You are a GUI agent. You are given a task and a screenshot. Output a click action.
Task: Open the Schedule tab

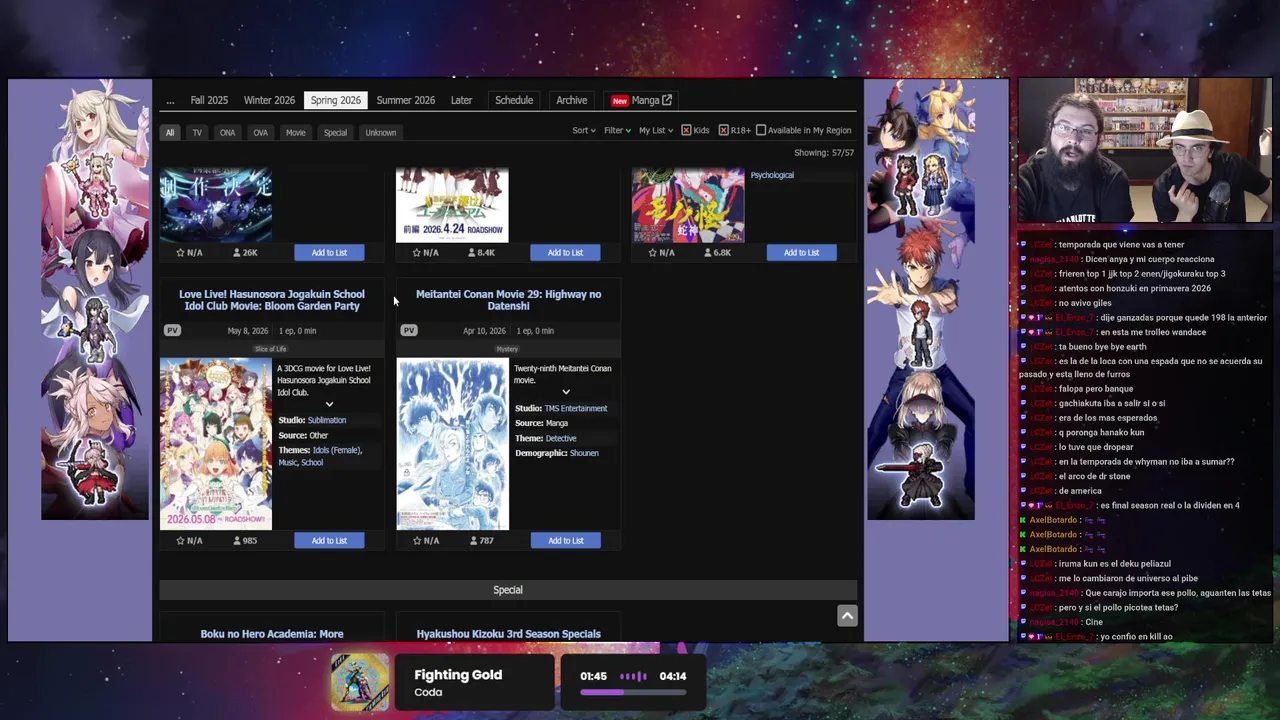coord(514,100)
